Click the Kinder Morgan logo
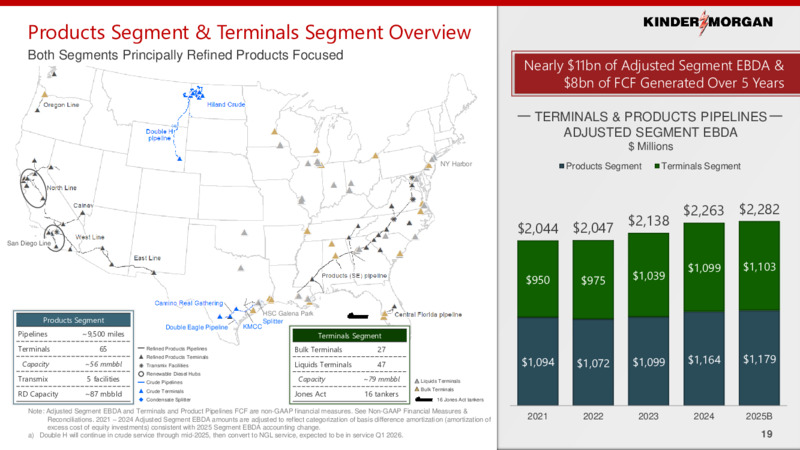 [708, 22]
